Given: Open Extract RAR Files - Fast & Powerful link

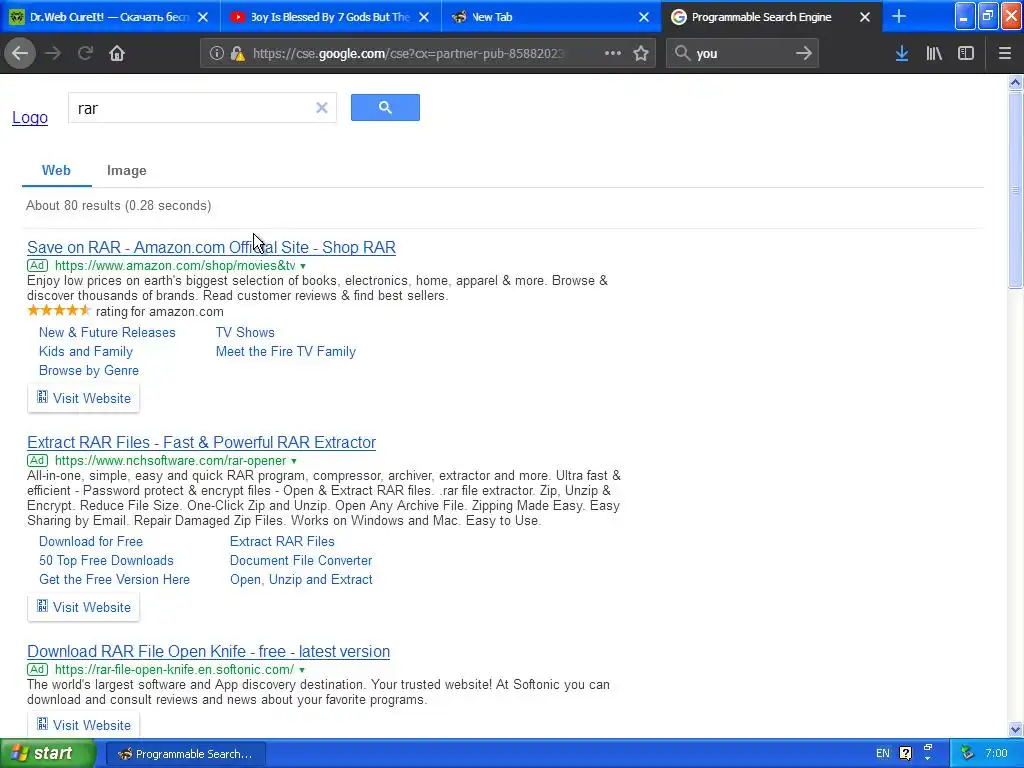Looking at the screenshot, I should point(201,442).
